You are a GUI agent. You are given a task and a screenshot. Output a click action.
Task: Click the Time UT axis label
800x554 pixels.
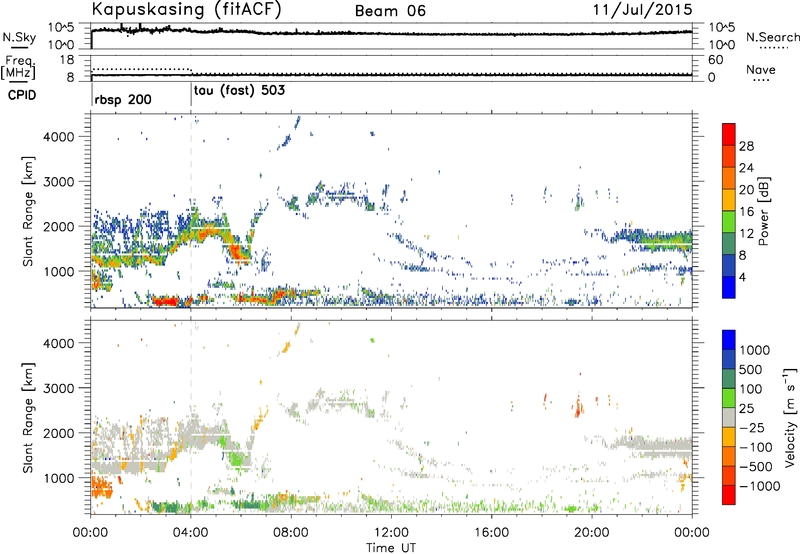391,547
